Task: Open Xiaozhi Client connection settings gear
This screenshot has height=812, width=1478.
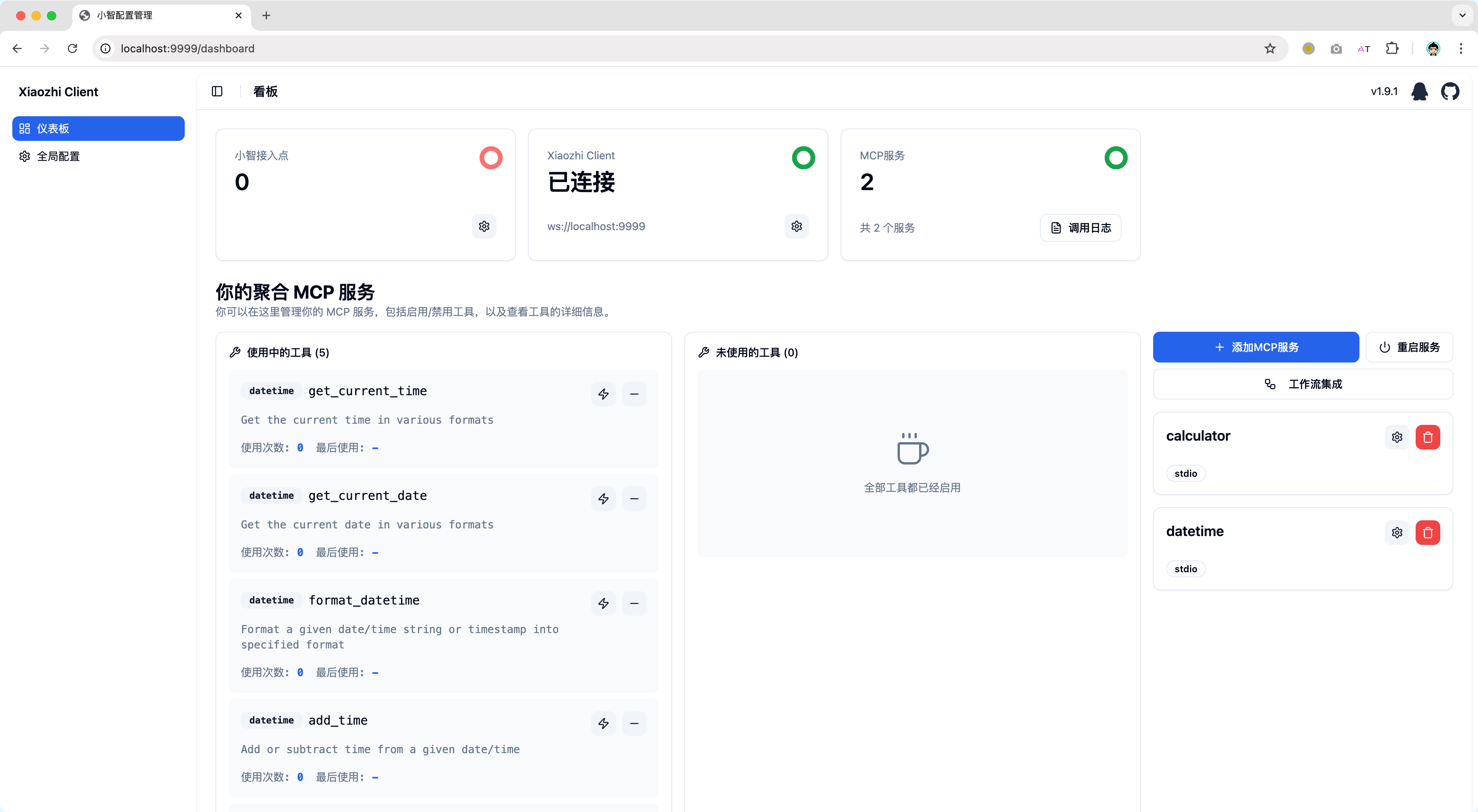Action: [x=796, y=226]
